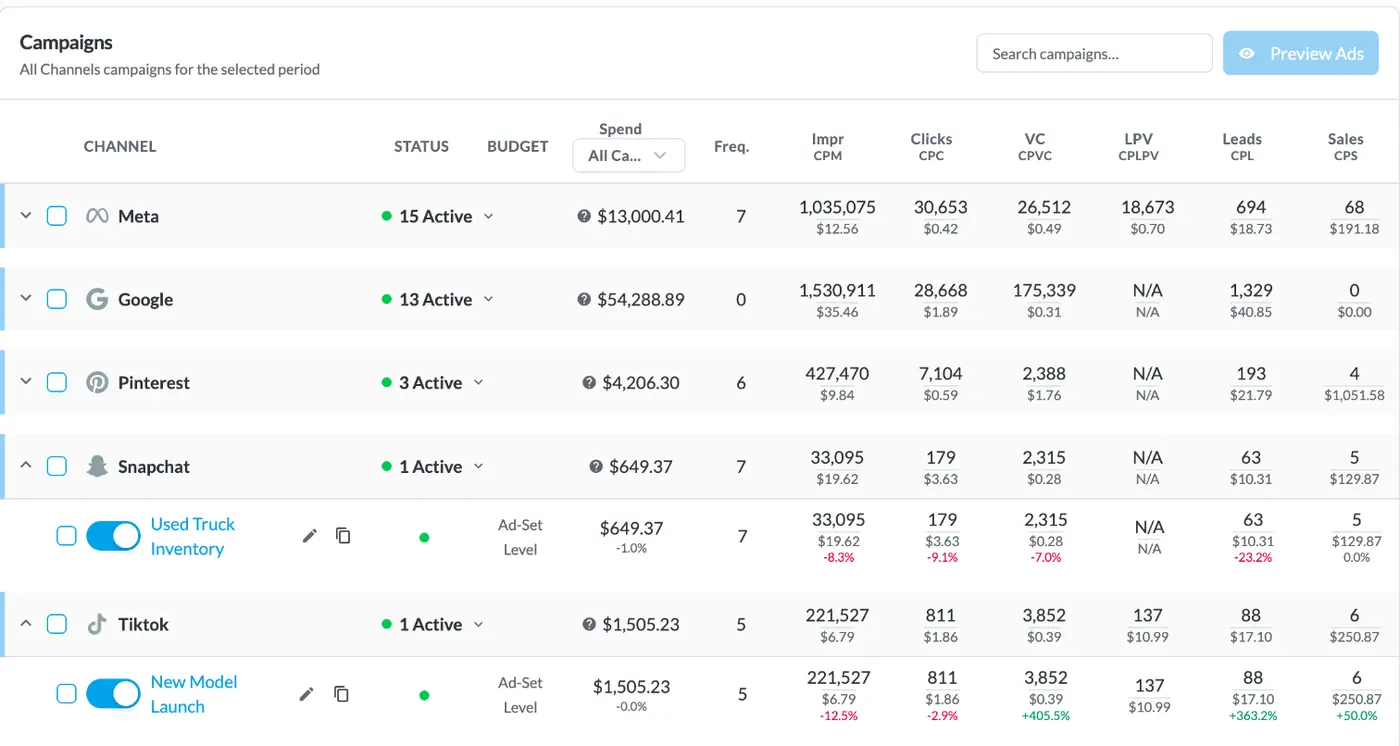Click help icon beside Pinterest spend $4,206.30
The height and width of the screenshot is (746, 1400).
(x=589, y=382)
